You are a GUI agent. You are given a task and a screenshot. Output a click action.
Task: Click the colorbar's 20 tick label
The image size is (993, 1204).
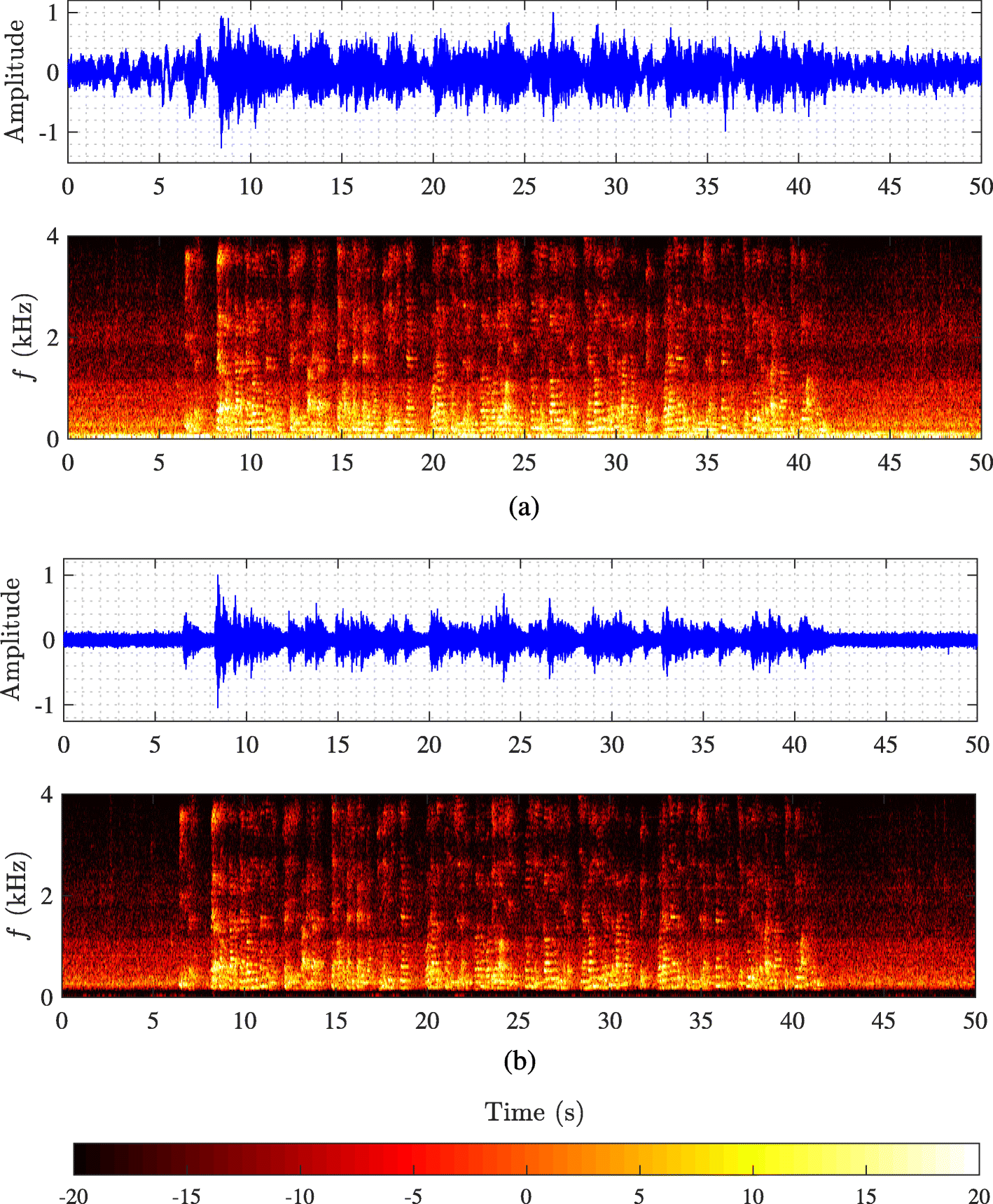(x=980, y=1196)
